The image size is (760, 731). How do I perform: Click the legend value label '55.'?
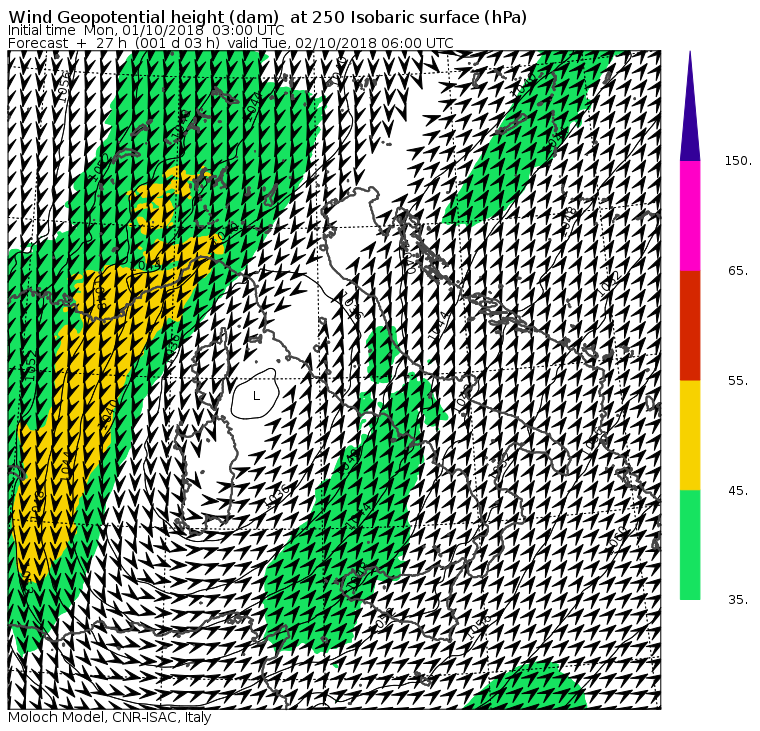click(738, 381)
